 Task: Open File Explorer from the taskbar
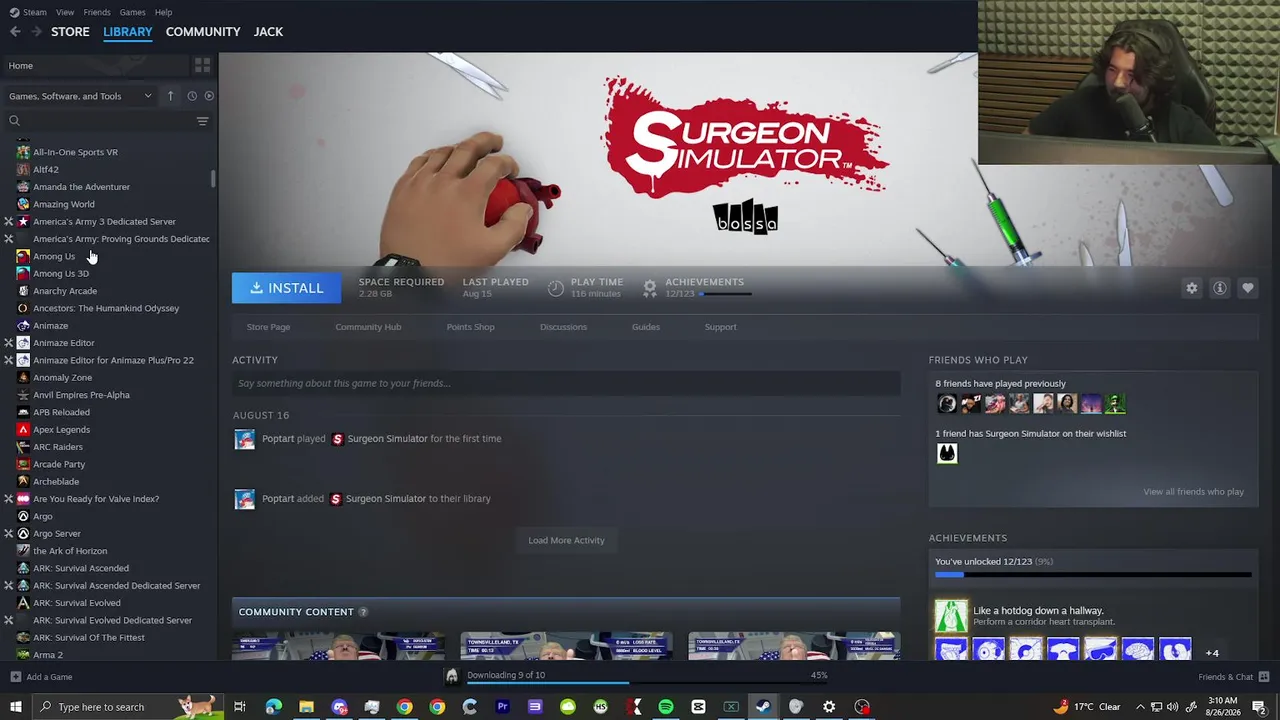pyautogui.click(x=306, y=707)
